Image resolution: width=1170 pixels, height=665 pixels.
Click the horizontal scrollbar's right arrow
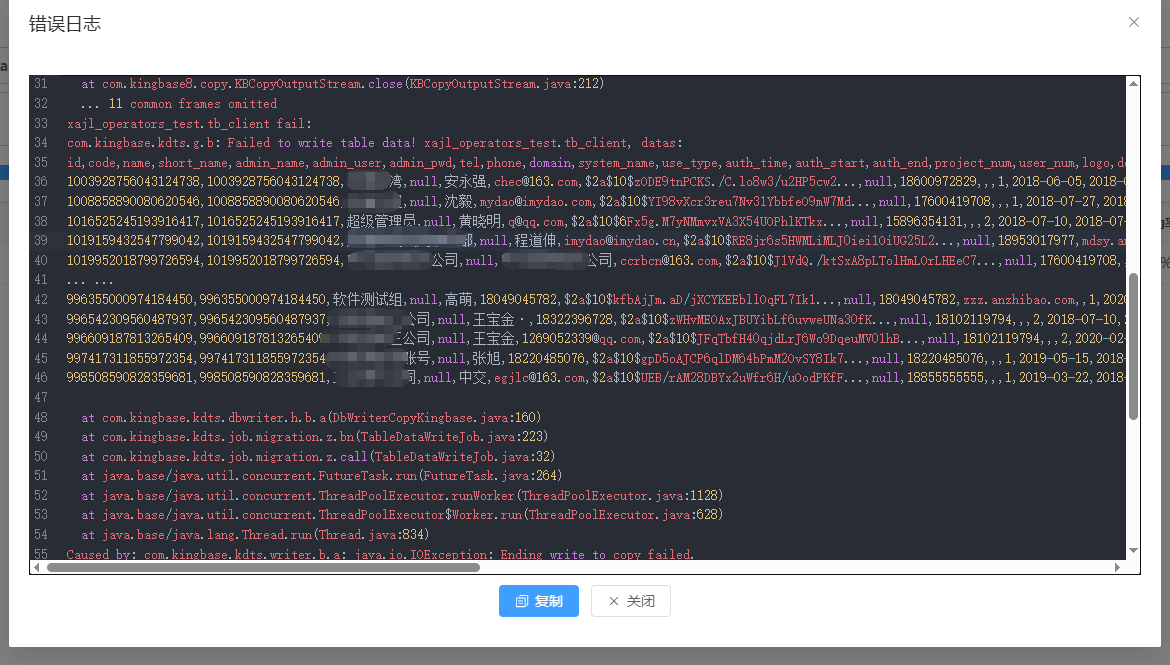pyautogui.click(x=1118, y=567)
